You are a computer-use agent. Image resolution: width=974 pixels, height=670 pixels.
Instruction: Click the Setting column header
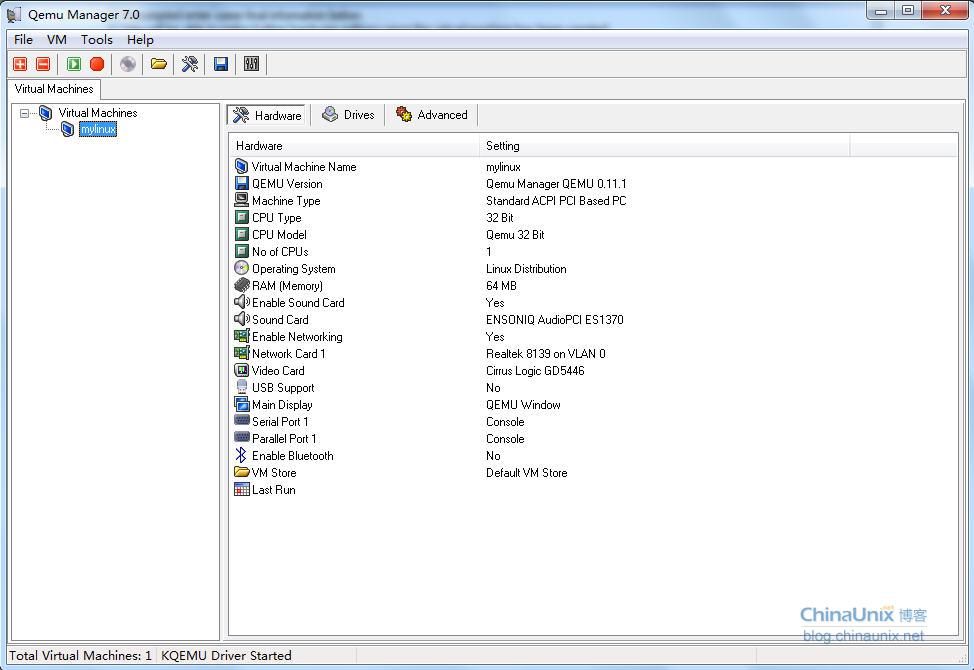[664, 146]
